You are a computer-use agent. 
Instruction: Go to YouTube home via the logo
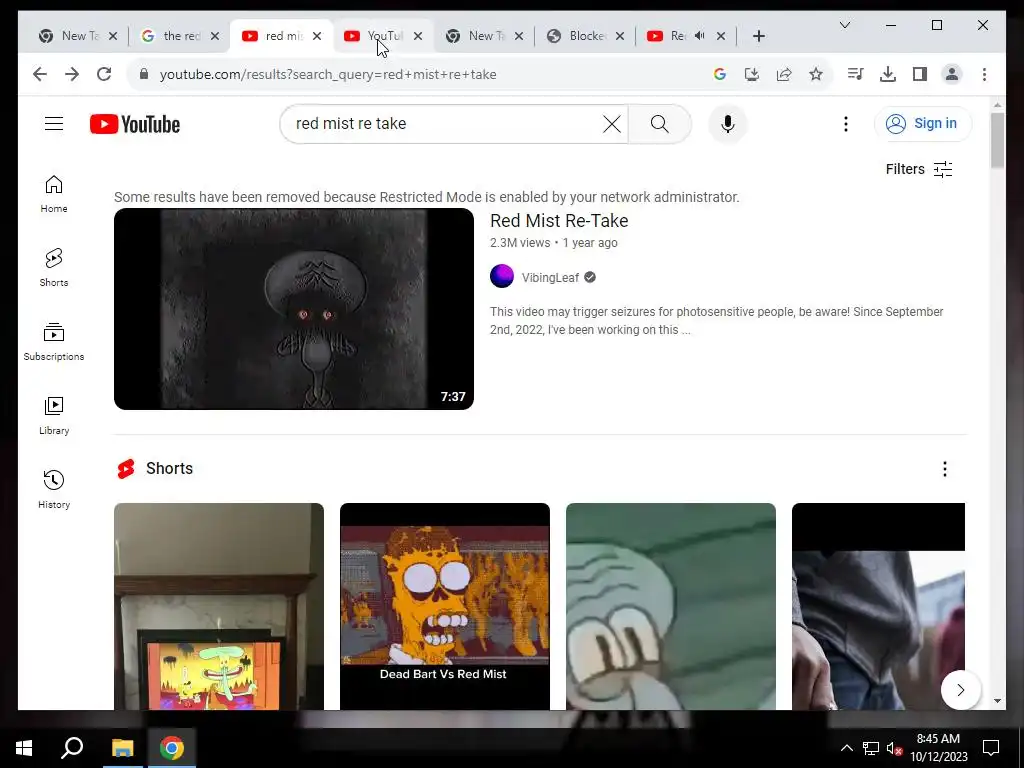[x=135, y=124]
